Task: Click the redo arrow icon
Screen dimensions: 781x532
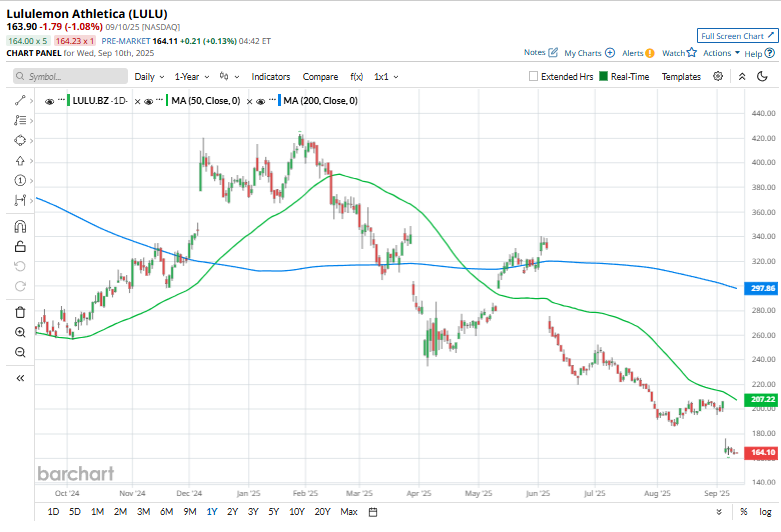Action: click(20, 286)
